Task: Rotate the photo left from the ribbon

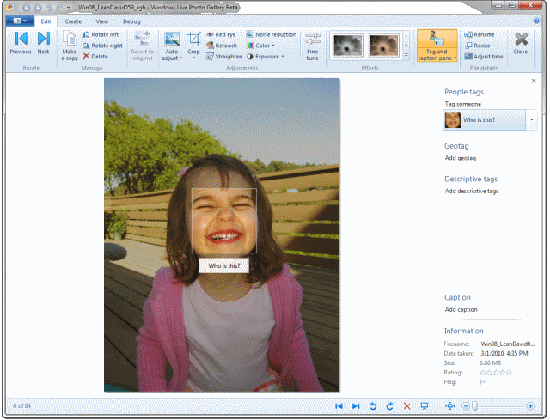Action: (101, 34)
